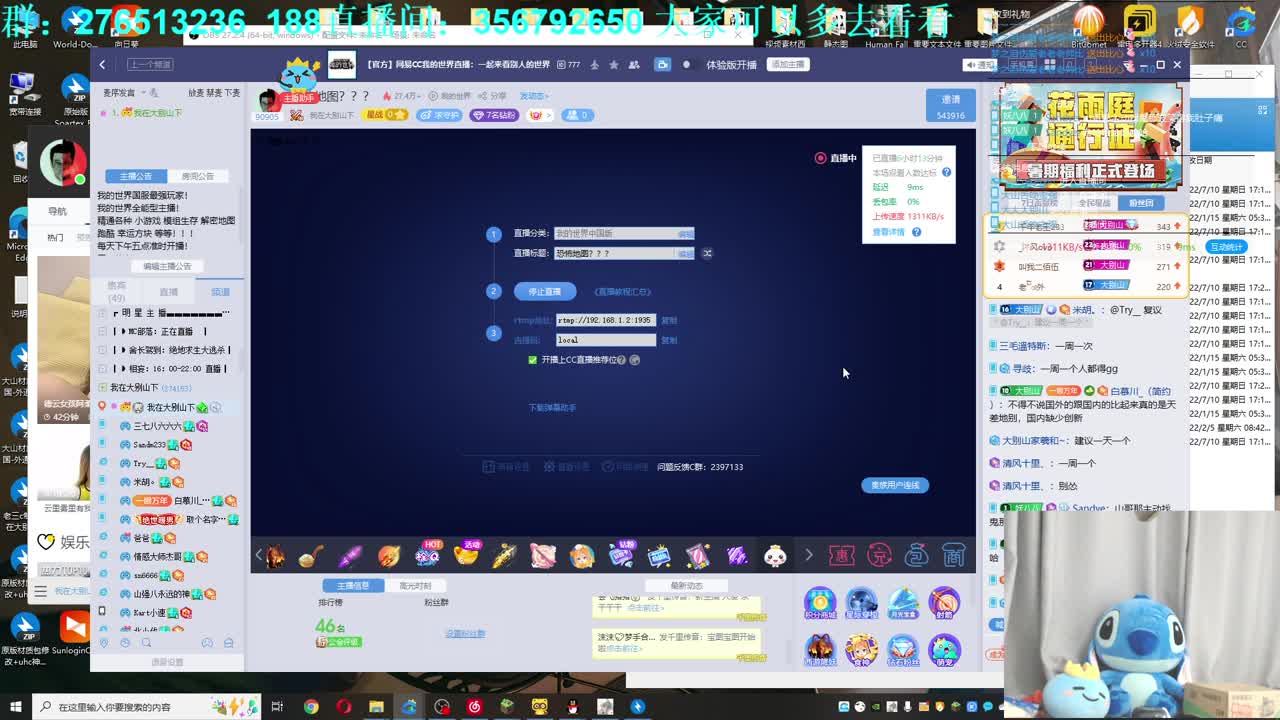Switch to the 贵宾 (49) tab
The image size is (1280, 720).
(x=117, y=291)
